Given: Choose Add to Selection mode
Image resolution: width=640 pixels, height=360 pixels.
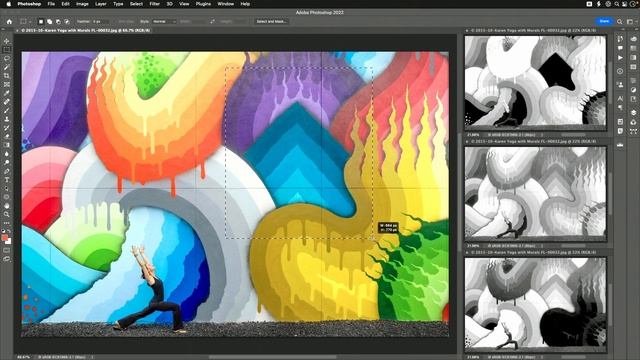Looking at the screenshot, I should point(49,21).
